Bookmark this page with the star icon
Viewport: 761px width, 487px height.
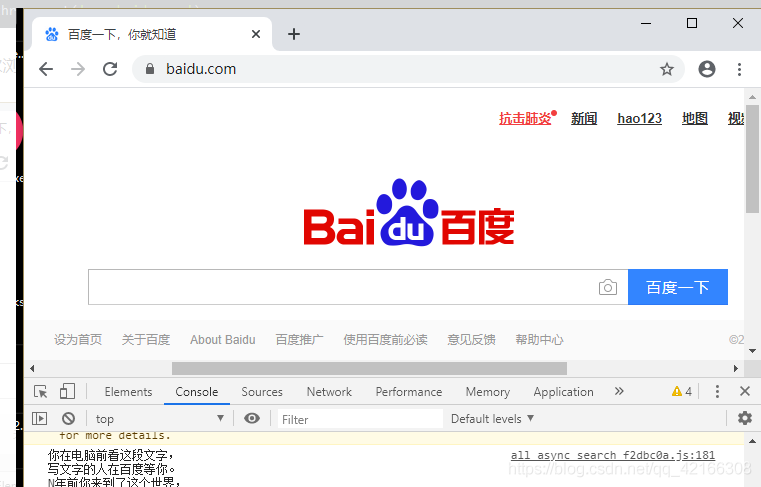[667, 69]
